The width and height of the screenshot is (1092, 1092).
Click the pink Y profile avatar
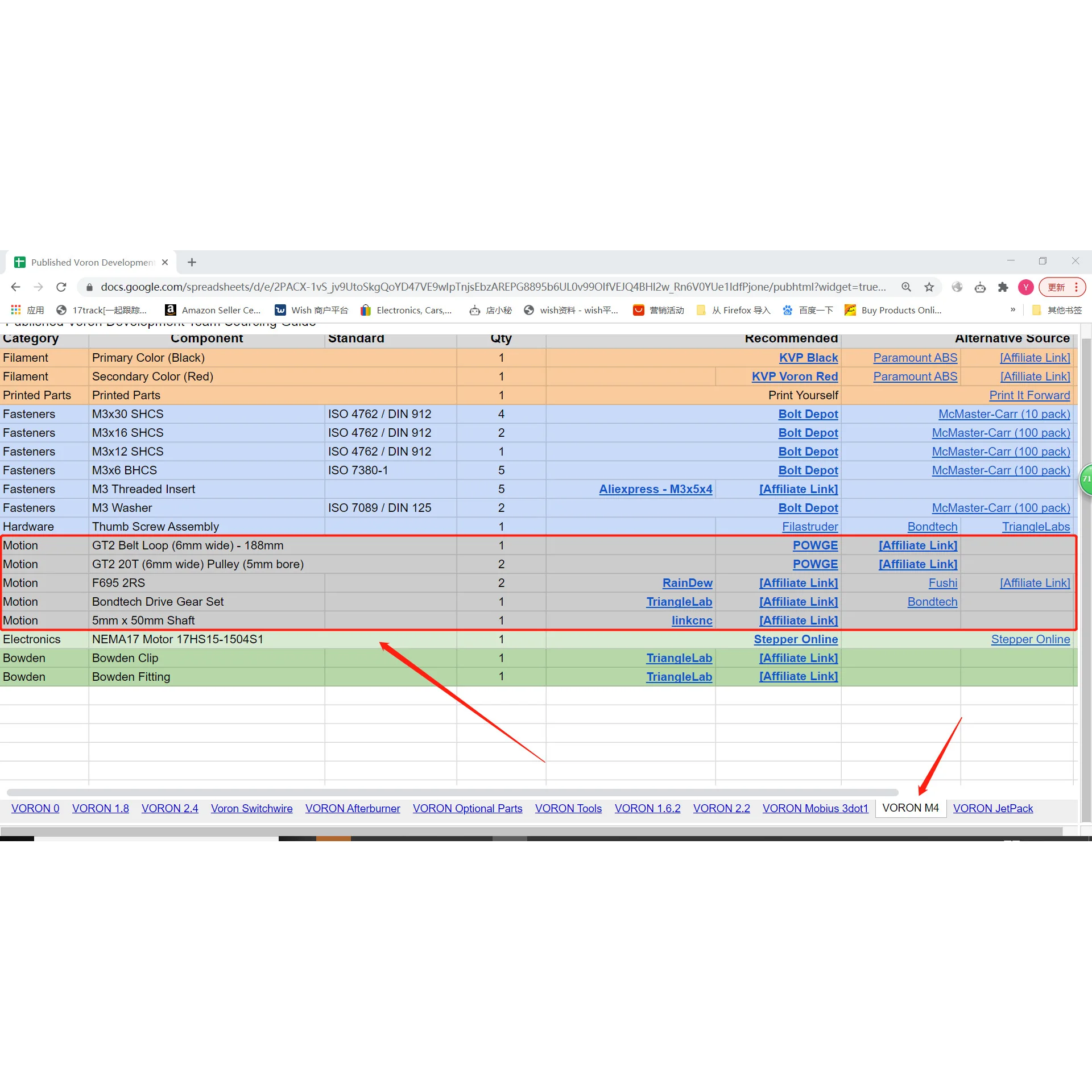tap(1025, 287)
